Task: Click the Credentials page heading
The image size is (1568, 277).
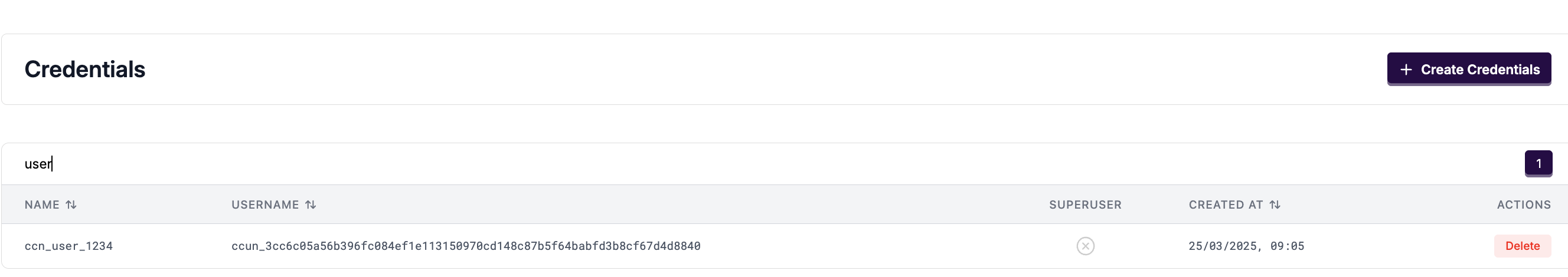Action: 84,70
